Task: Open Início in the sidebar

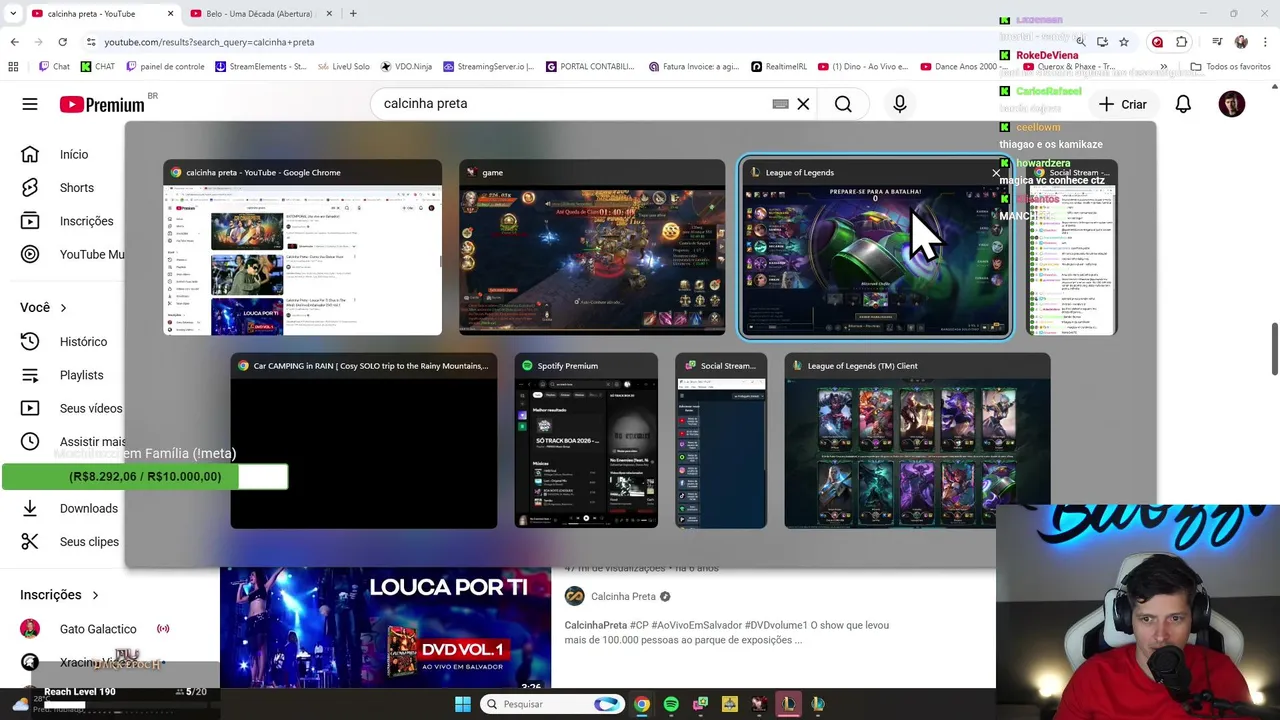Action: coord(74,154)
